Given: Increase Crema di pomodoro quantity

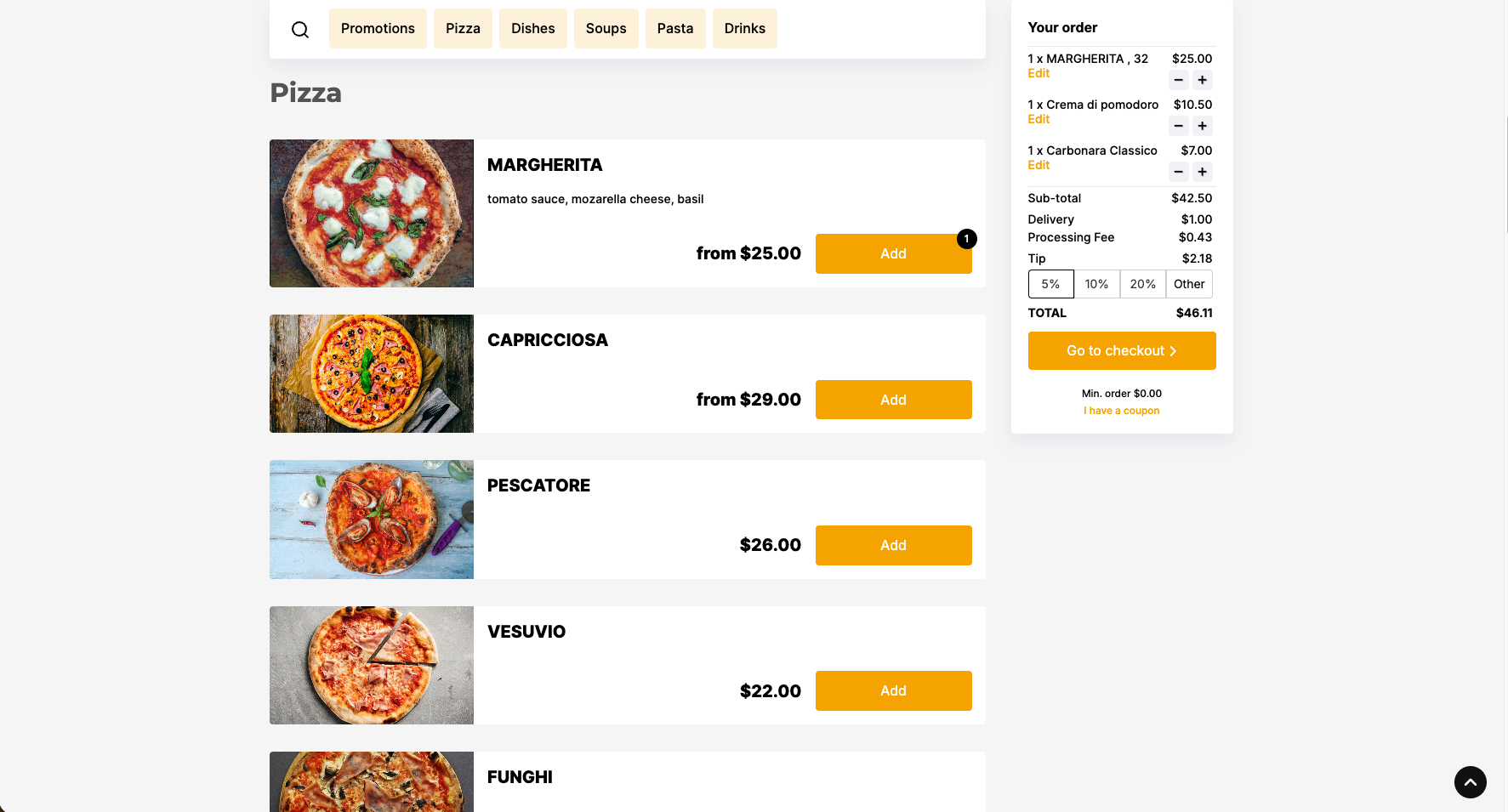Looking at the screenshot, I should pyautogui.click(x=1202, y=127).
